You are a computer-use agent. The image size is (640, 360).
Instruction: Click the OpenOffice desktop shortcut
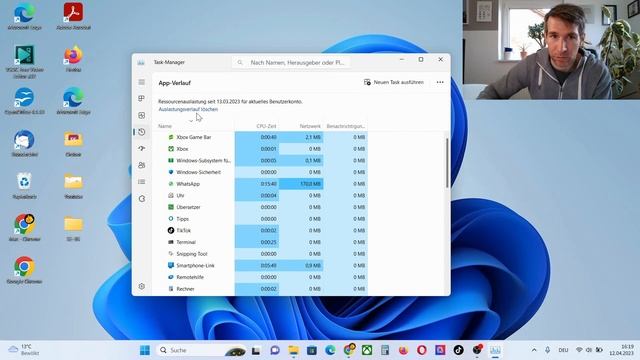24,101
